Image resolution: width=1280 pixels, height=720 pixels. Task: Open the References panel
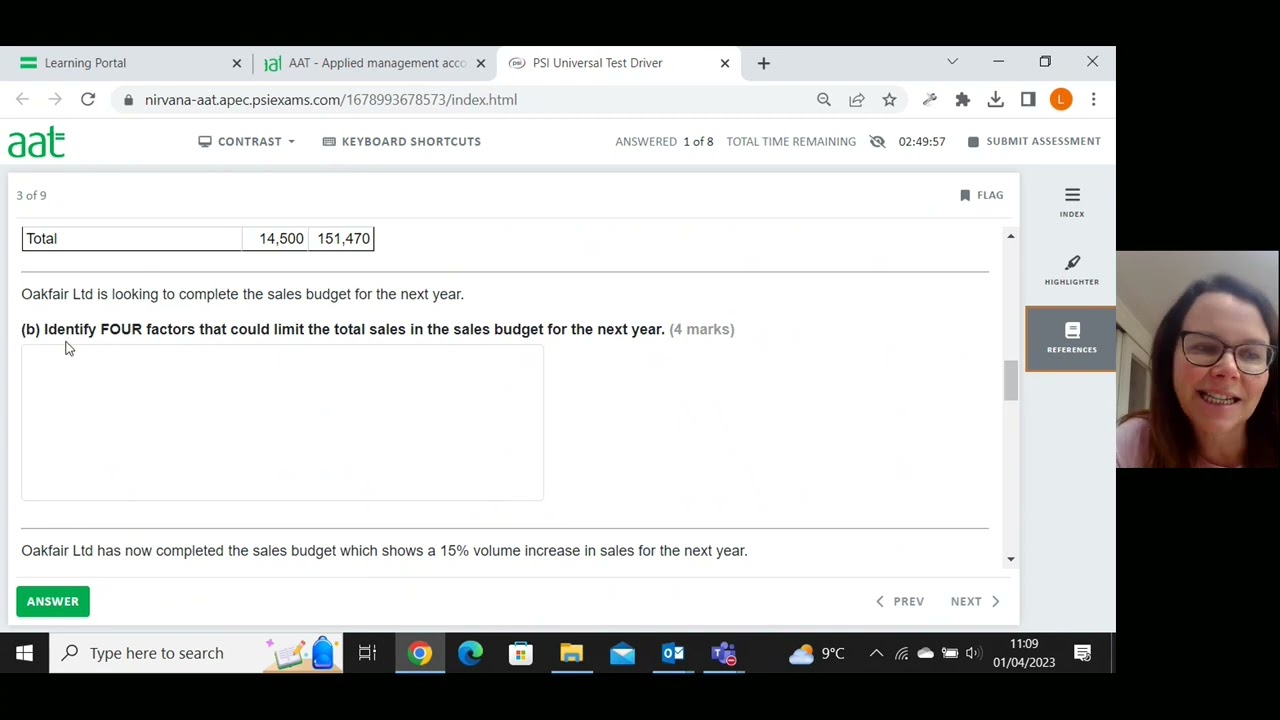(1071, 338)
